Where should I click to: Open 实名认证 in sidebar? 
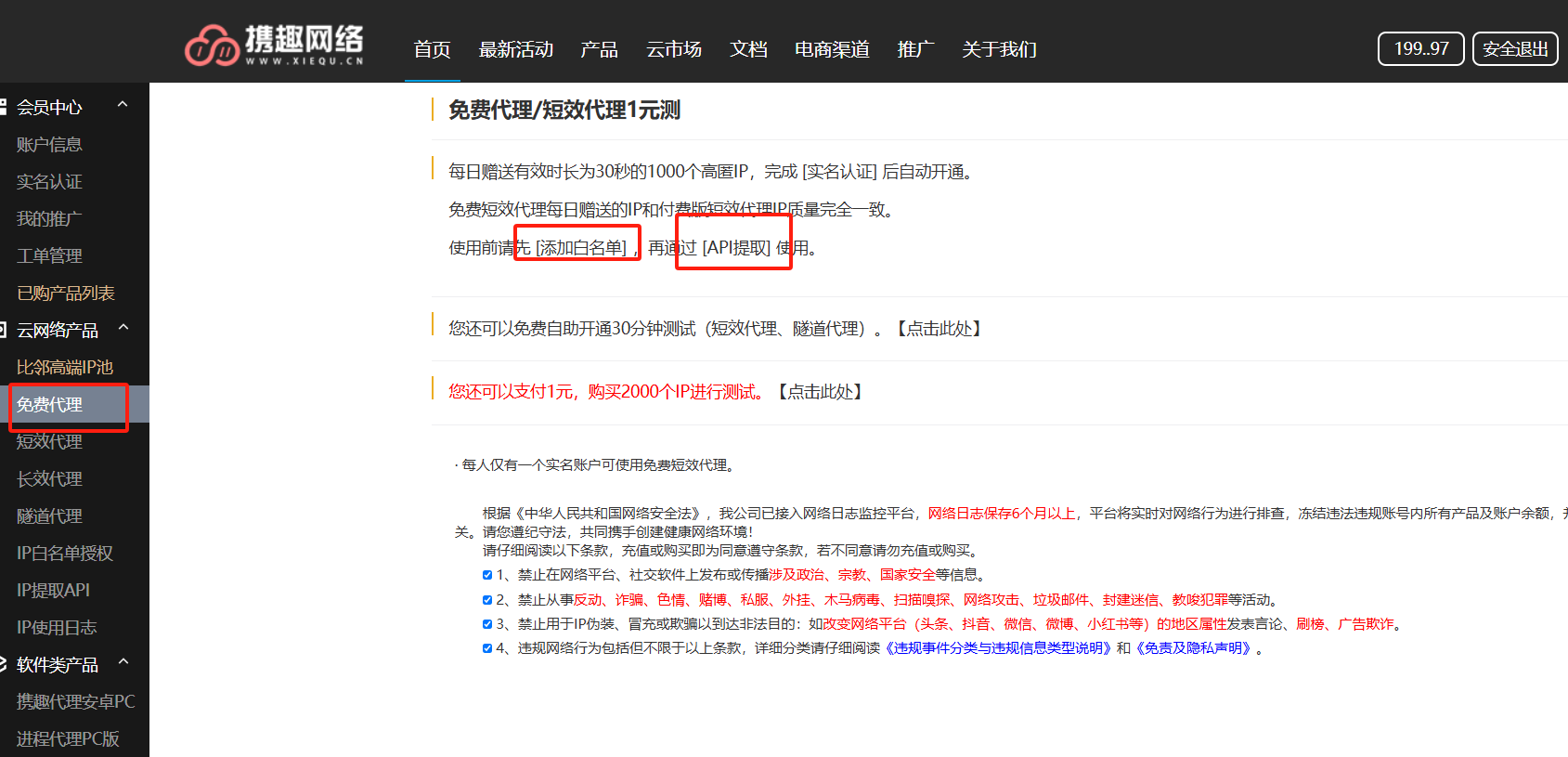49,181
